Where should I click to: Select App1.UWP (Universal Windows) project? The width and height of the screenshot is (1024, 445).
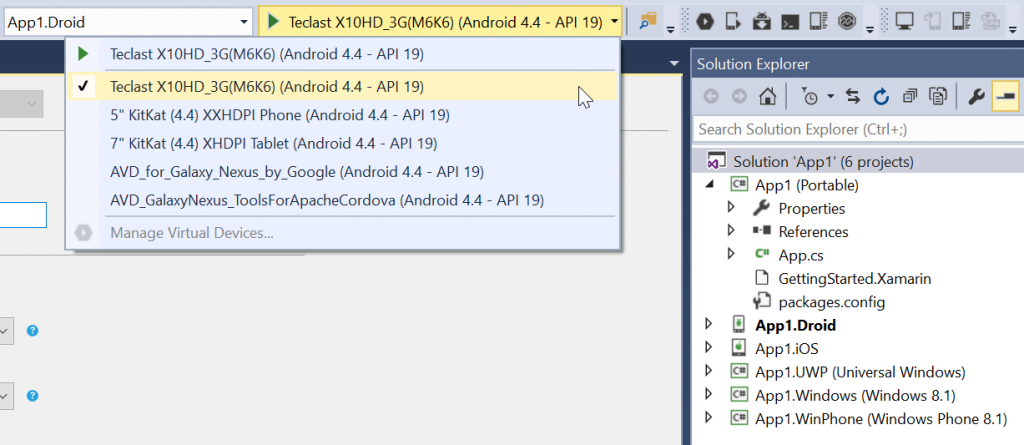coord(860,372)
